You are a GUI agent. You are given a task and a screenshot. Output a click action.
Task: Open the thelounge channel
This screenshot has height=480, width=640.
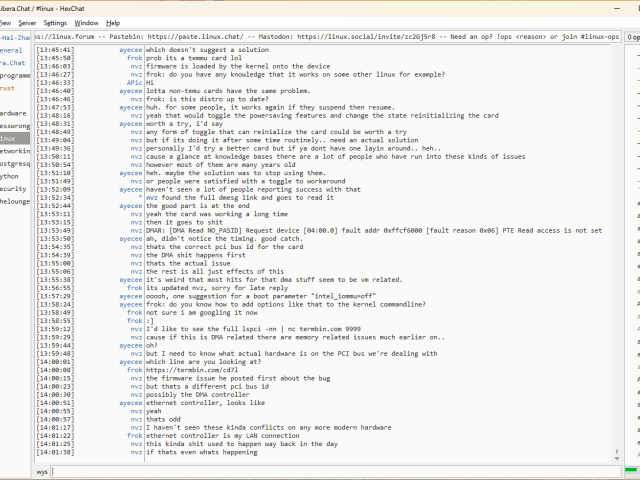(x=15, y=201)
